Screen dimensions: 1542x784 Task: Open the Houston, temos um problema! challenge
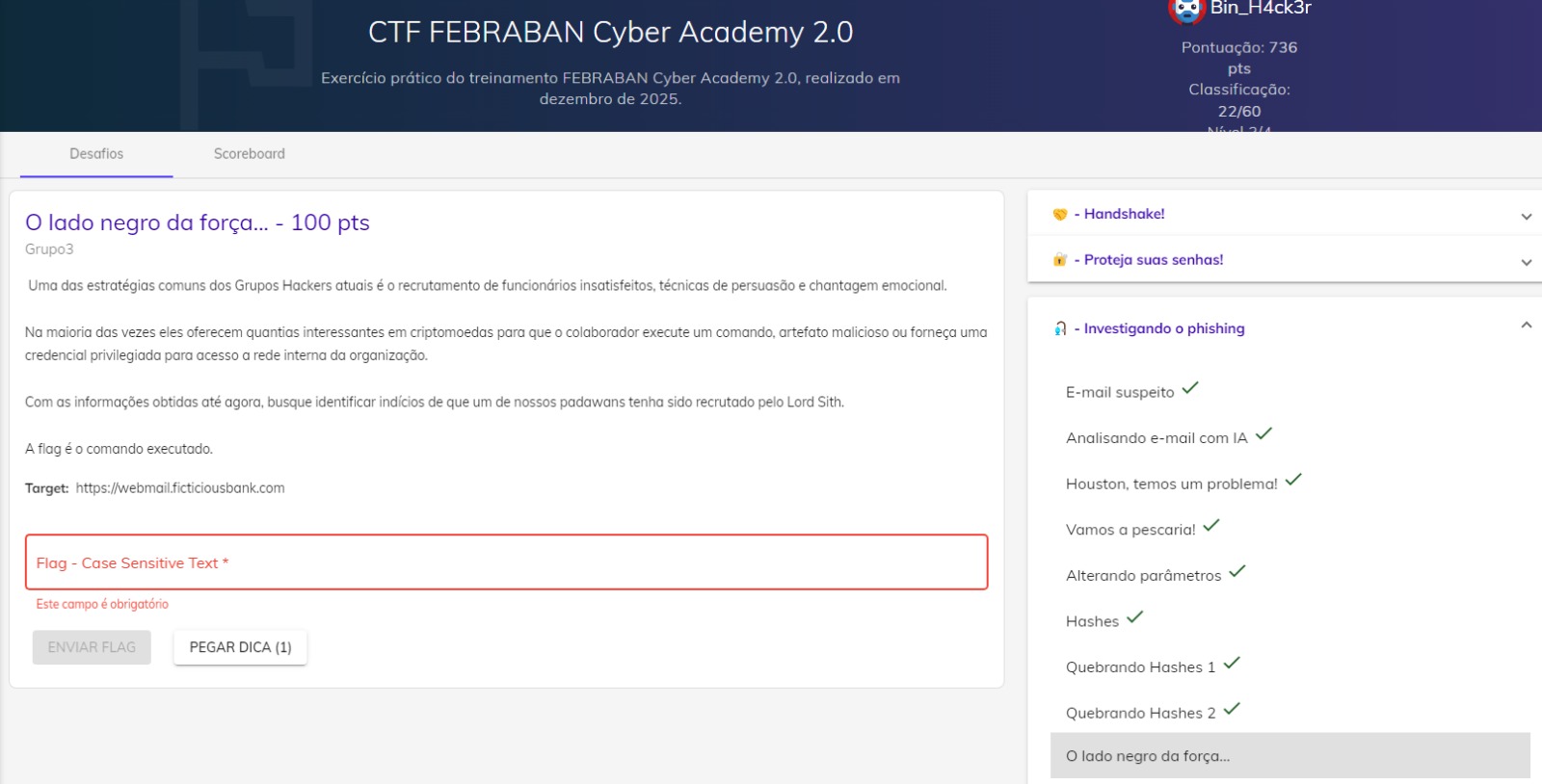point(1171,484)
